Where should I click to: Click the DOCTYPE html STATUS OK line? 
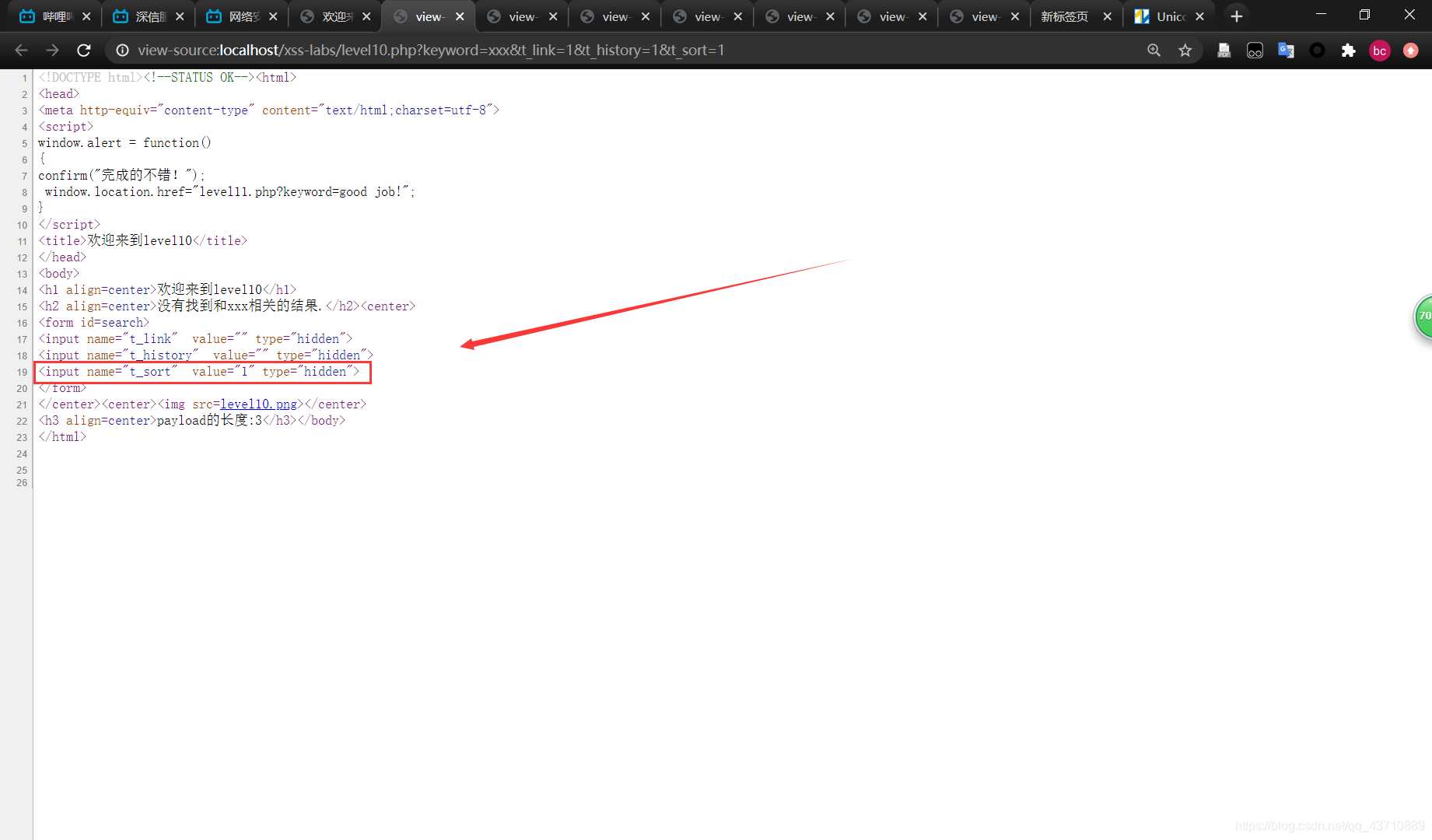(x=167, y=78)
